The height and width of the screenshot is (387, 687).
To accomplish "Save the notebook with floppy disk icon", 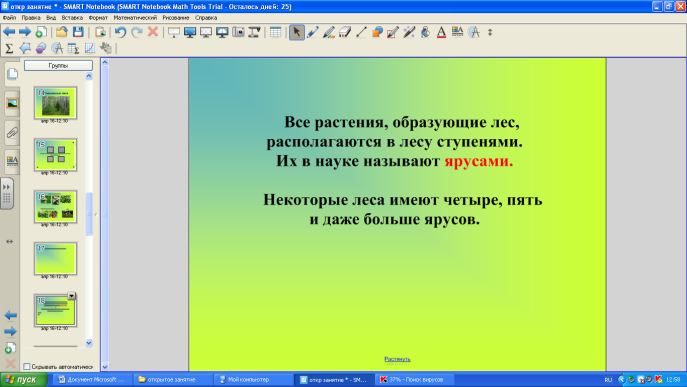I will pyautogui.click(x=78, y=32).
